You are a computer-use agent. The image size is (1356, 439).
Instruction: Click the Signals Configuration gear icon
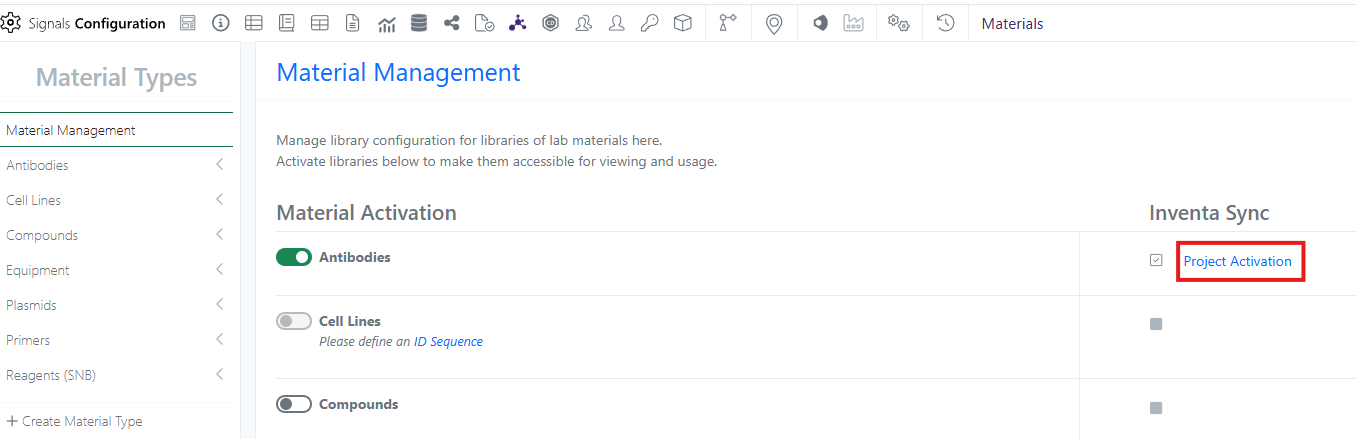point(12,23)
